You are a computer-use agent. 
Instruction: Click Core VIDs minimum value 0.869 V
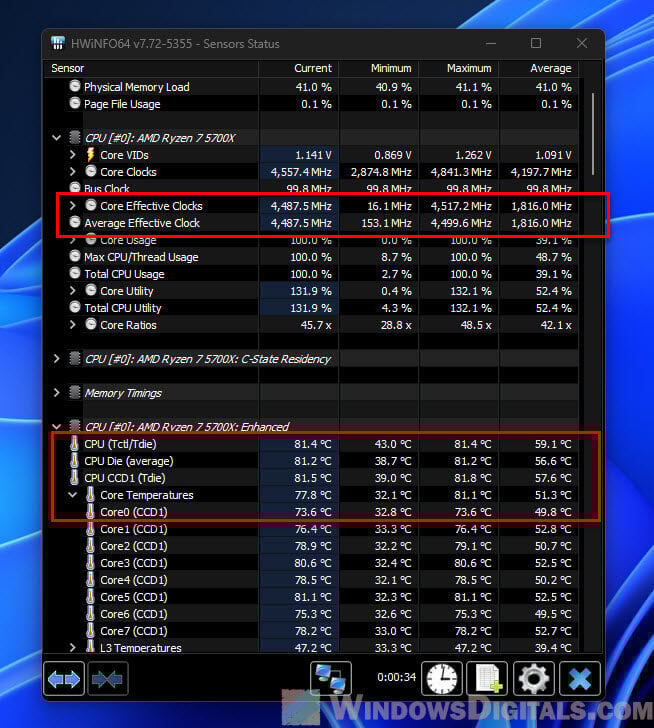click(393, 155)
